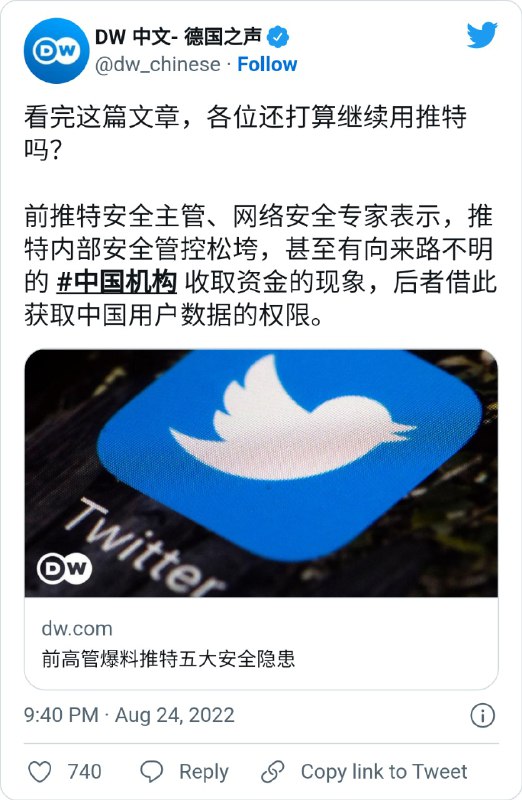Open the Twitter app icon preview image
522x800 pixels.
[x=261, y=473]
